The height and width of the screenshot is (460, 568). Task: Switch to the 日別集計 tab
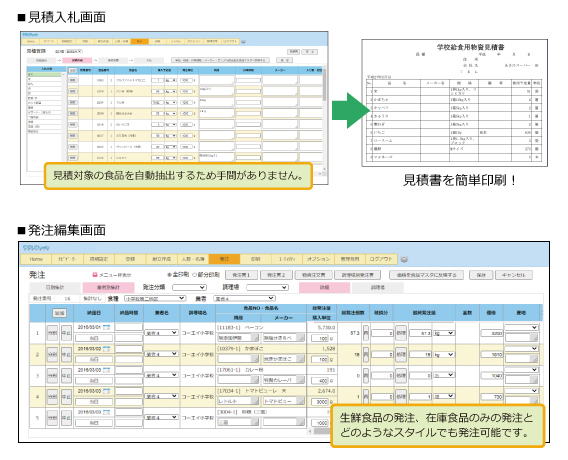(x=55, y=288)
